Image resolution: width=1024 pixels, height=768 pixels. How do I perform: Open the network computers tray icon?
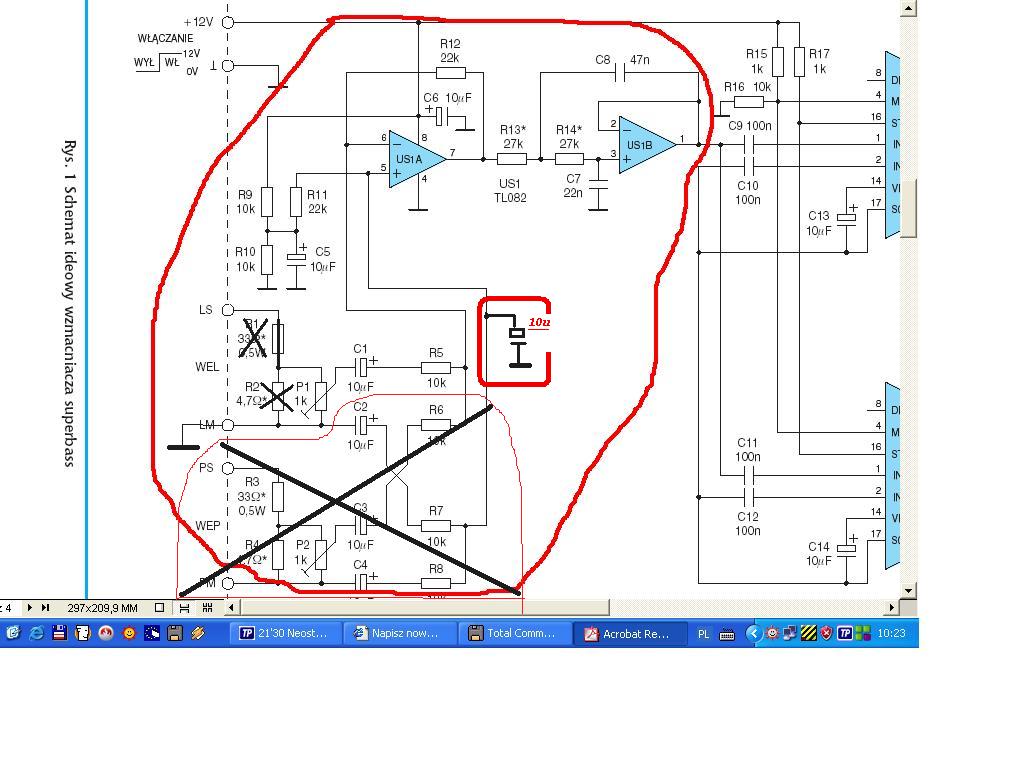click(790, 633)
